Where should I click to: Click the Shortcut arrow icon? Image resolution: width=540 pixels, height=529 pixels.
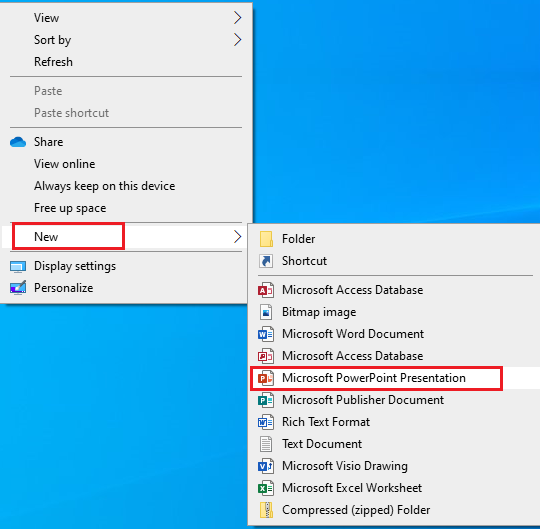click(x=266, y=261)
